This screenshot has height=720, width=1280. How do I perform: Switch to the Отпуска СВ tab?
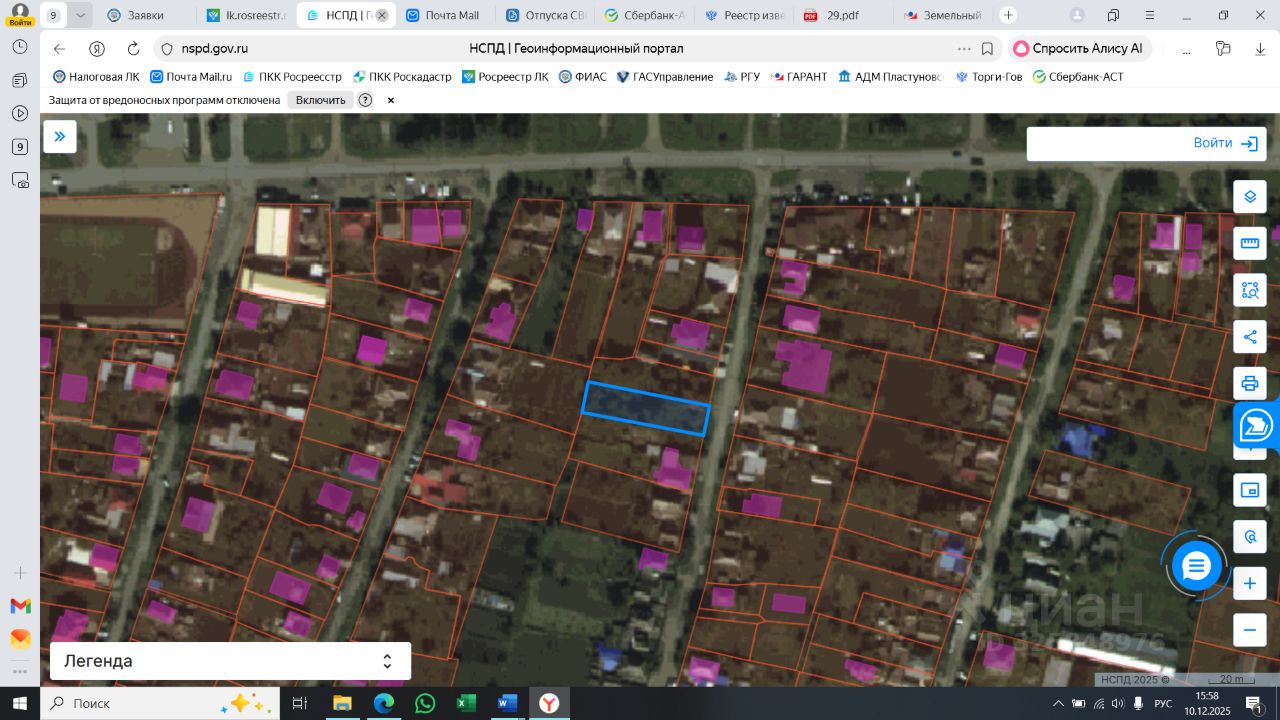point(545,15)
